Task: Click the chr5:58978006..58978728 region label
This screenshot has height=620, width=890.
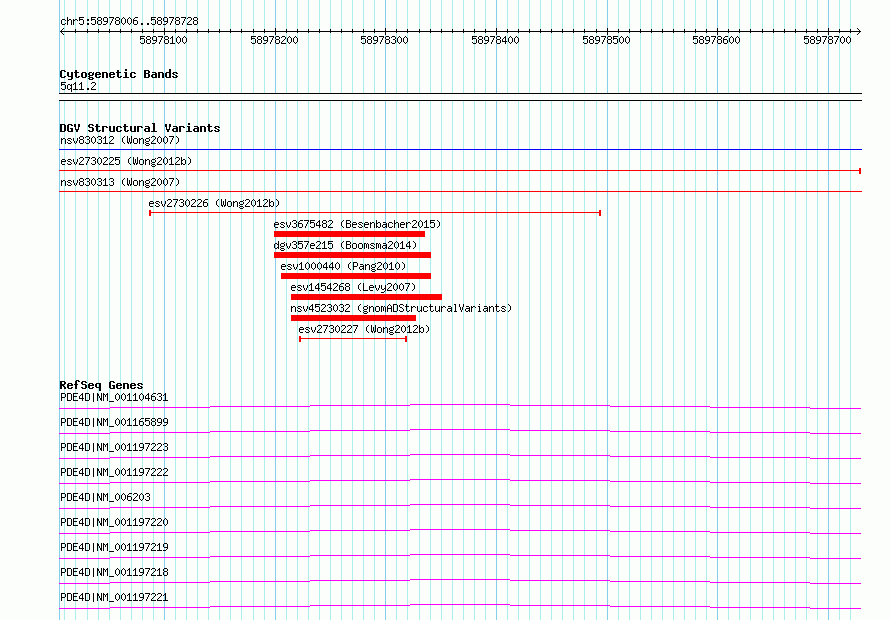Action: point(129,21)
